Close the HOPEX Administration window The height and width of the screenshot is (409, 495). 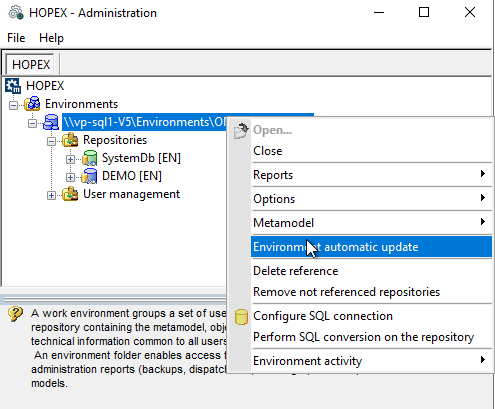point(470,13)
